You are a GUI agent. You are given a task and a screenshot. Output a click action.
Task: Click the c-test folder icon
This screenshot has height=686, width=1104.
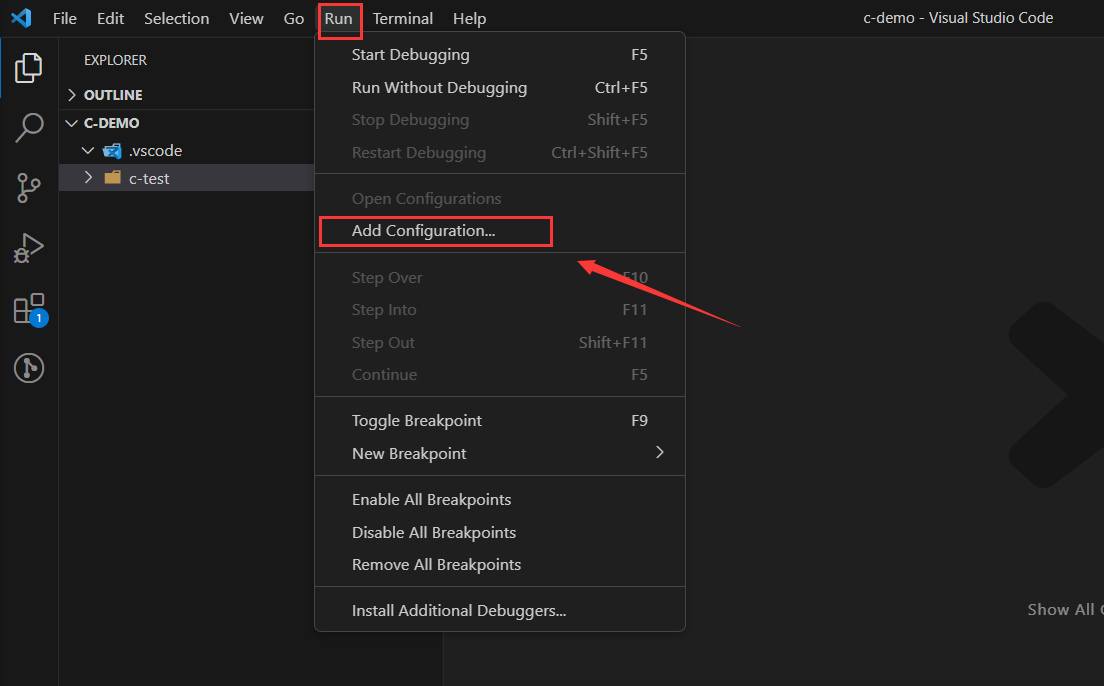tap(113, 177)
